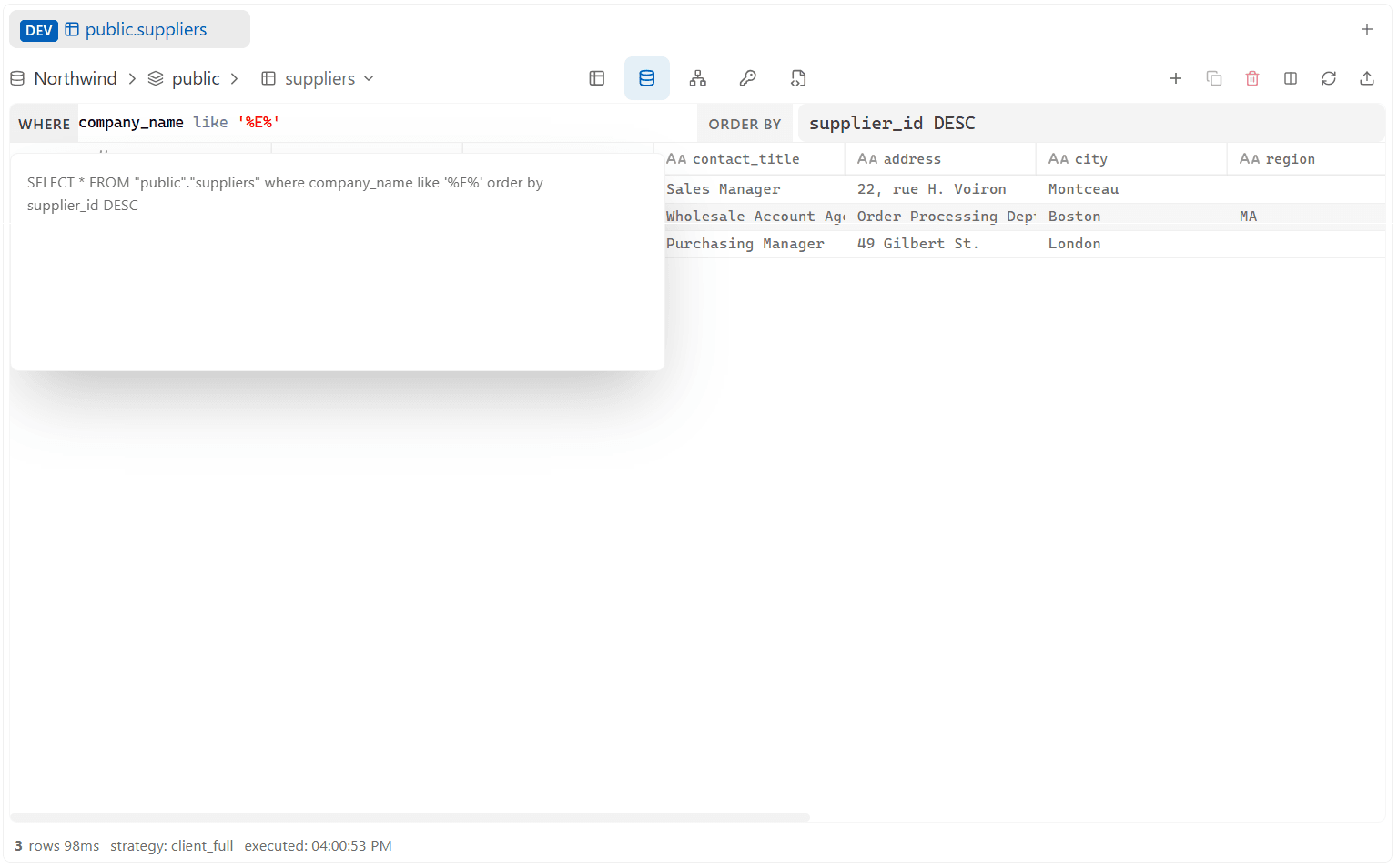Switch to the public.suppliers tab
This screenshot has width=1398, height=868.
(x=129, y=29)
